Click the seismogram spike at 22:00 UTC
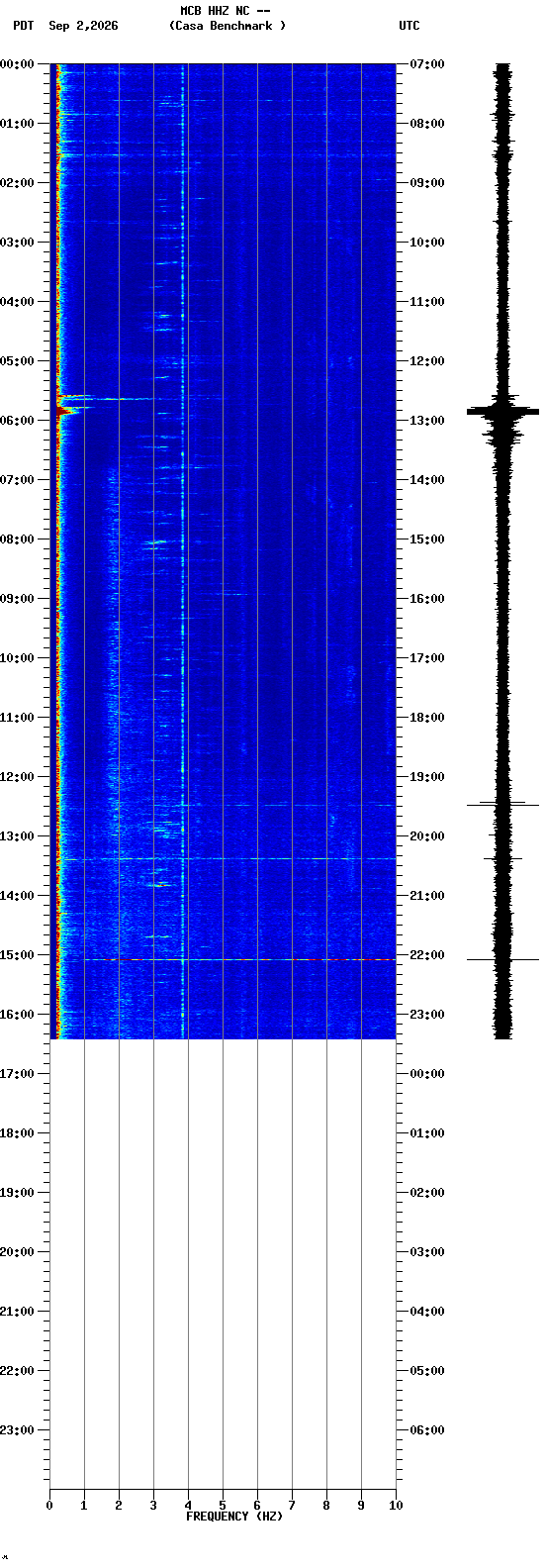The image size is (546, 1568). click(503, 959)
